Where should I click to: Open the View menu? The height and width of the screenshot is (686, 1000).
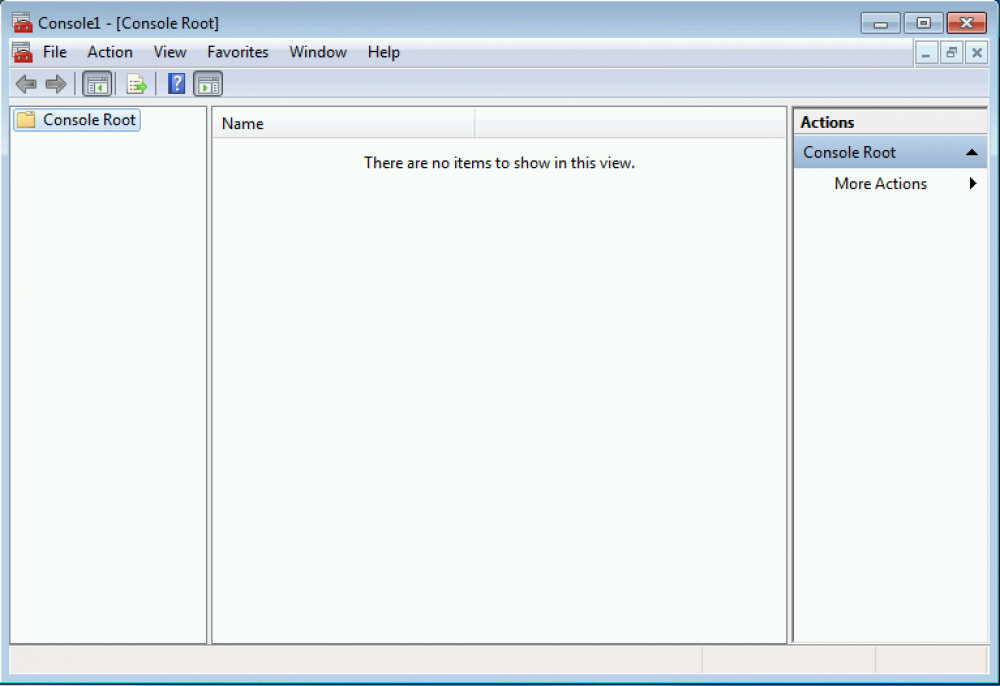point(170,52)
